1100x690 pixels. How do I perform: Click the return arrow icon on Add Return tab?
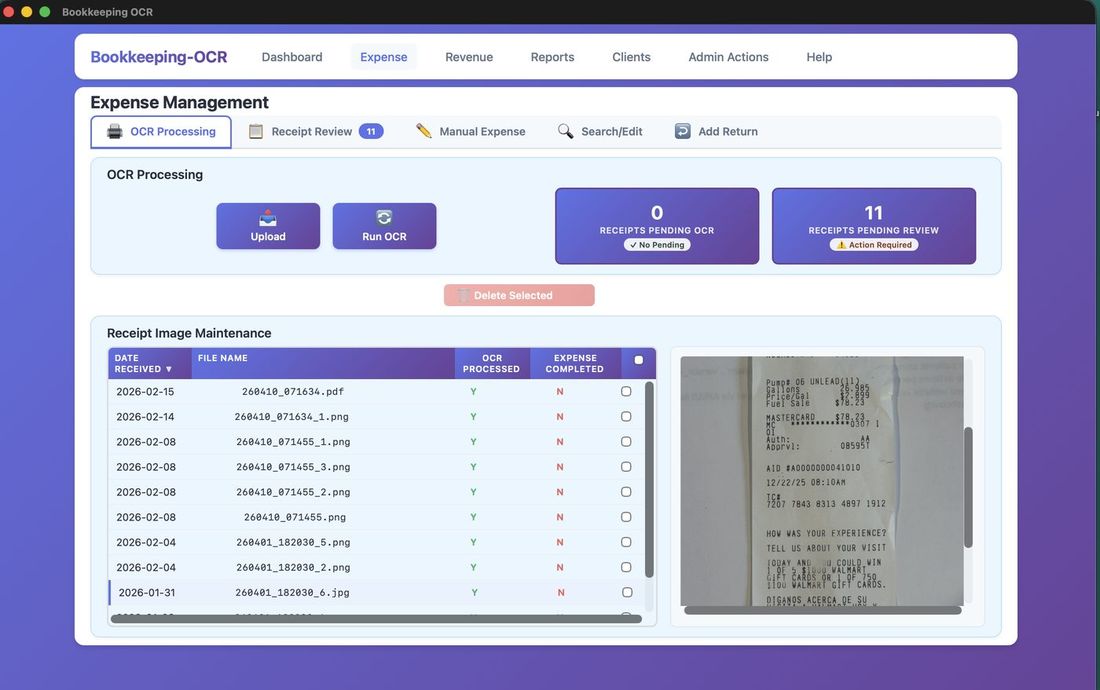coord(681,130)
